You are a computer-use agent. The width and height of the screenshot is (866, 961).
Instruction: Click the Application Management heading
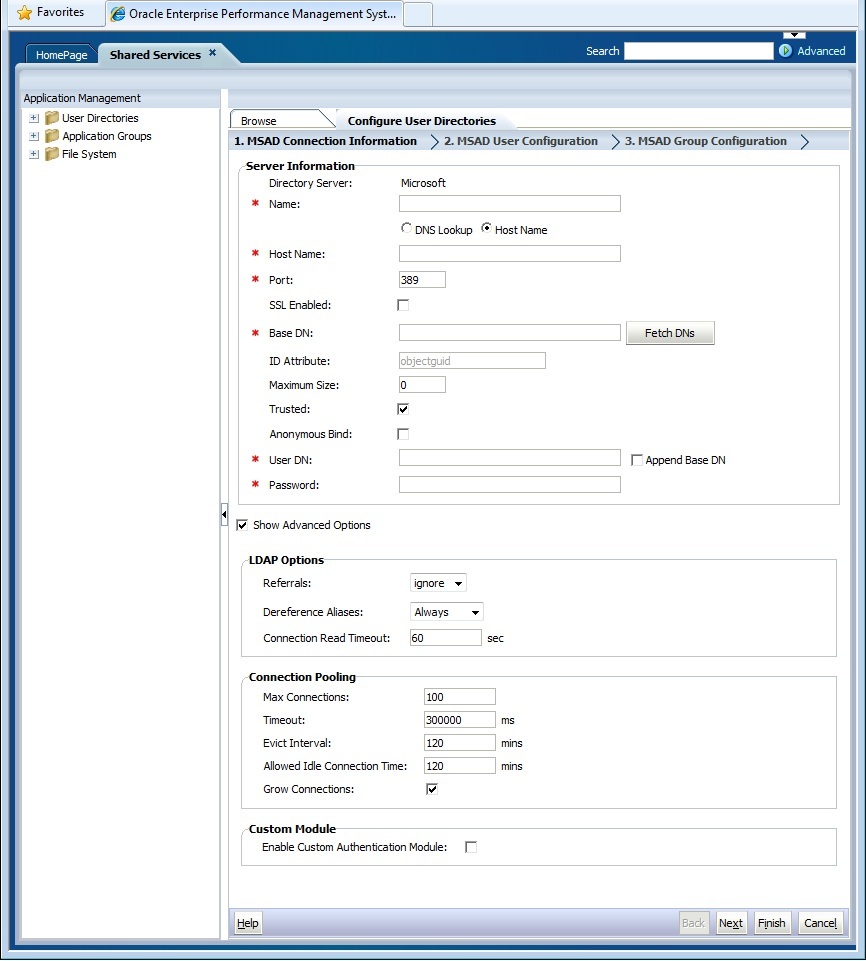pyautogui.click(x=82, y=98)
